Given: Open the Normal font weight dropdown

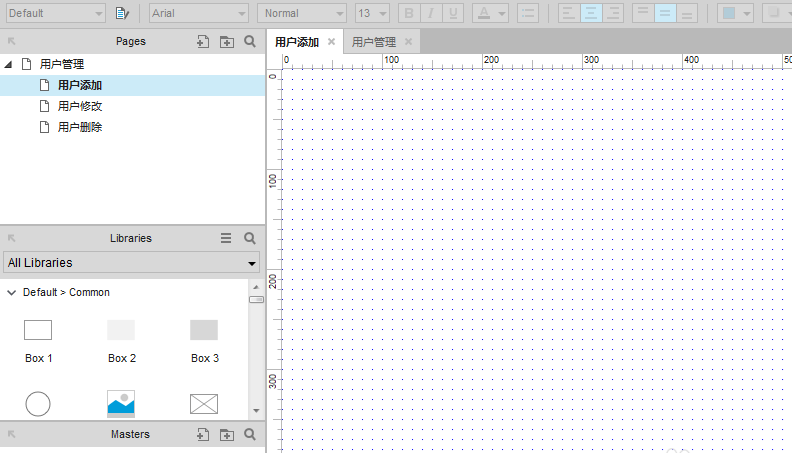Looking at the screenshot, I should point(302,13).
